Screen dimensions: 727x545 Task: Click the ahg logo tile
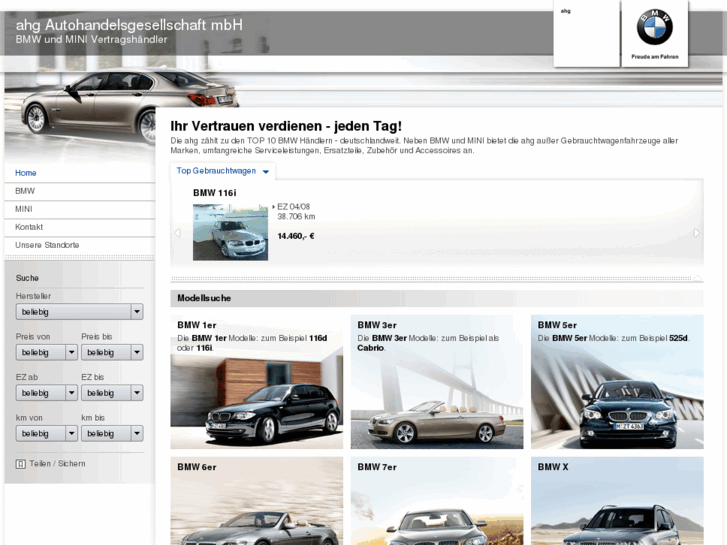pos(587,33)
